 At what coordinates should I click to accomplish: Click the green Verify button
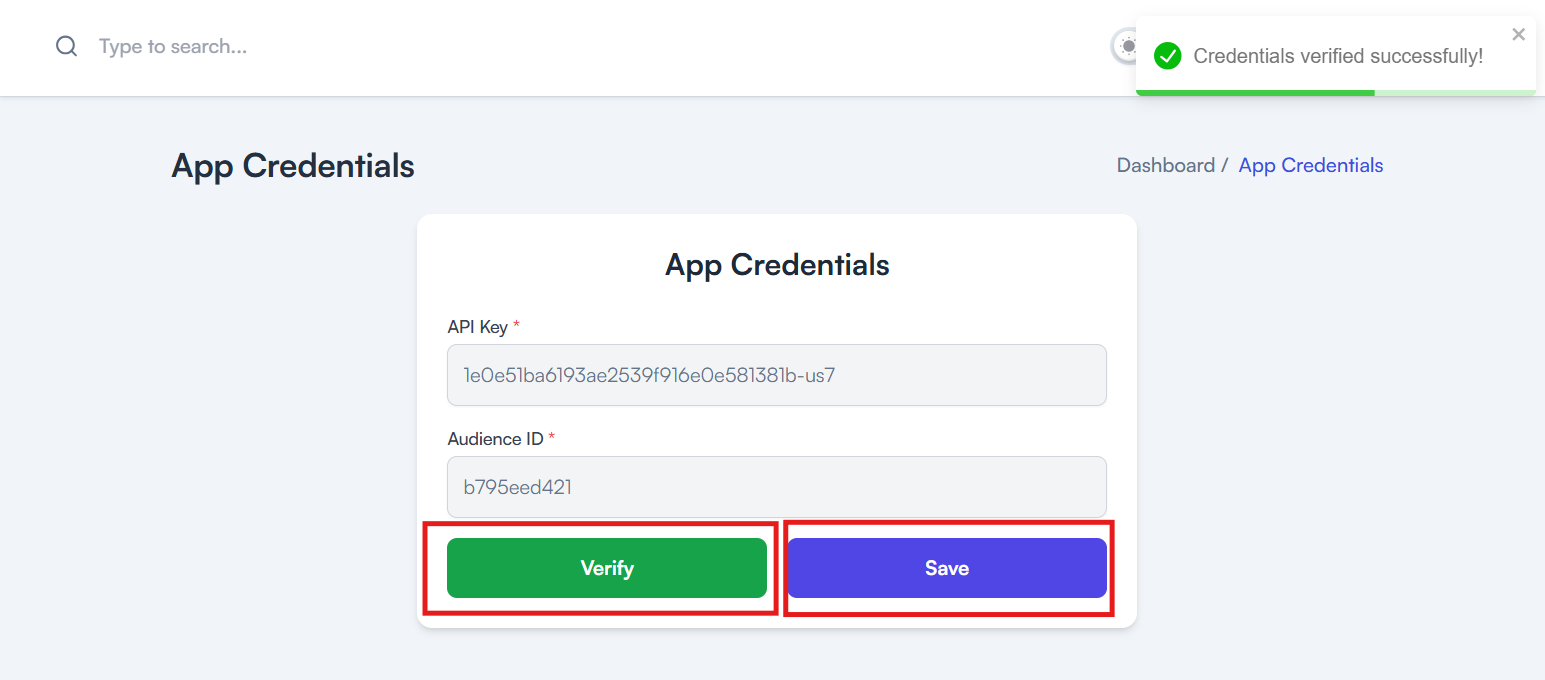(607, 568)
